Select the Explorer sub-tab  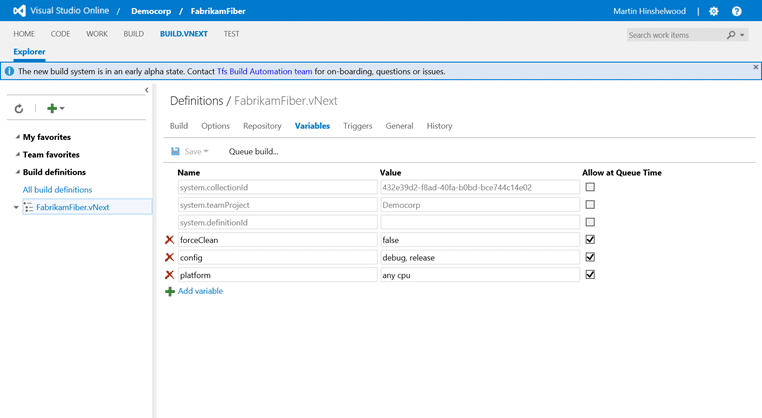tap(29, 52)
